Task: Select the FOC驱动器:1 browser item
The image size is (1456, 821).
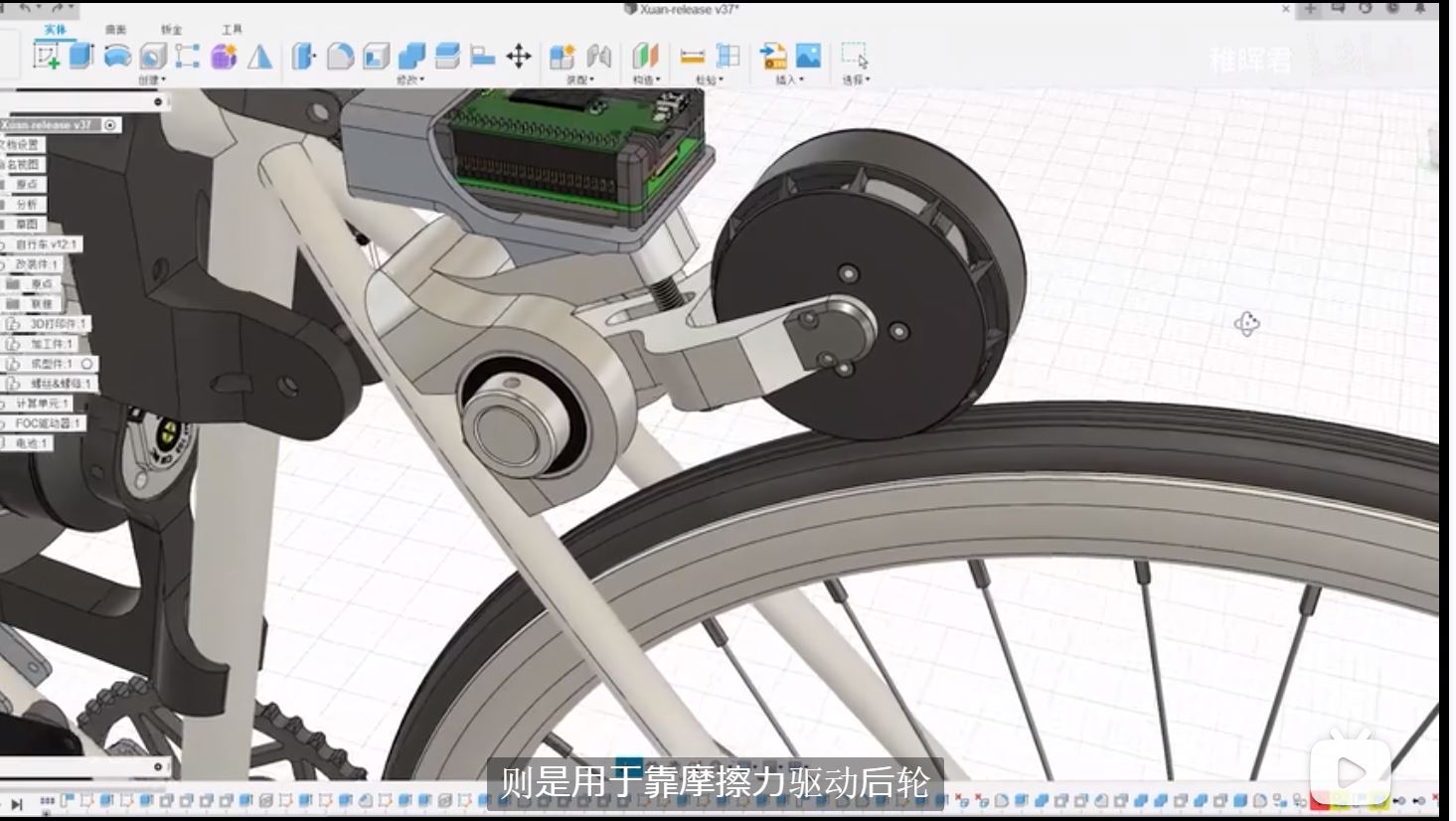Action: click(47, 423)
